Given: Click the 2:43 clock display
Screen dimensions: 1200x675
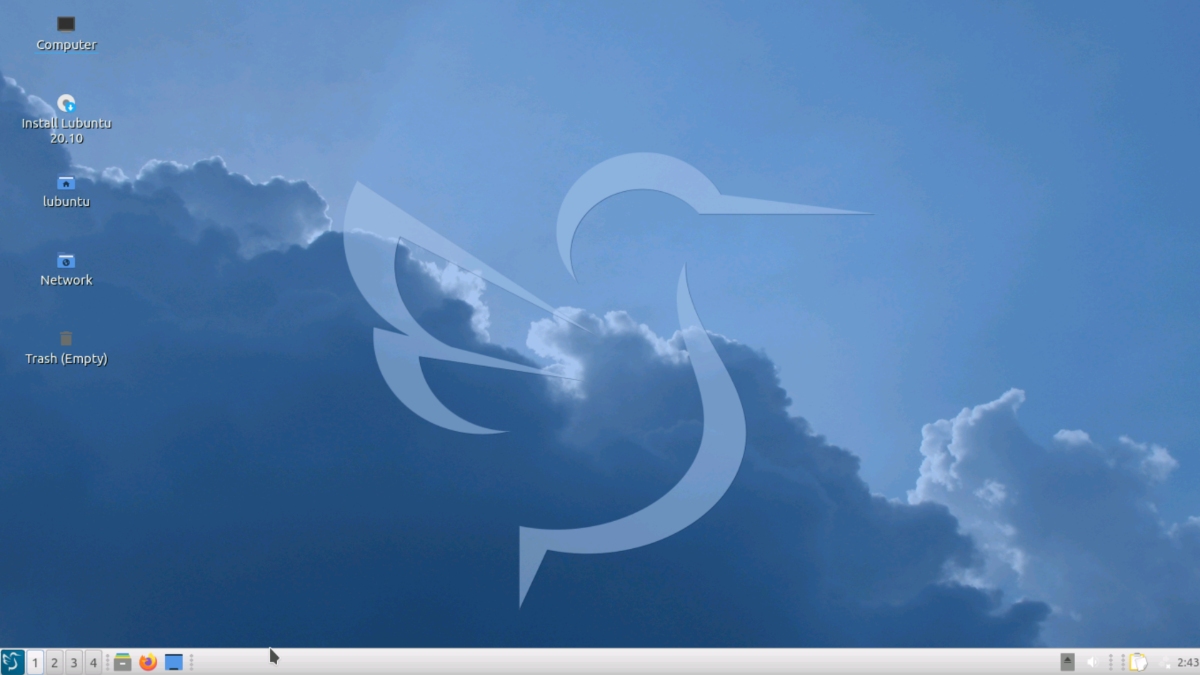Looking at the screenshot, I should click(1186, 661).
